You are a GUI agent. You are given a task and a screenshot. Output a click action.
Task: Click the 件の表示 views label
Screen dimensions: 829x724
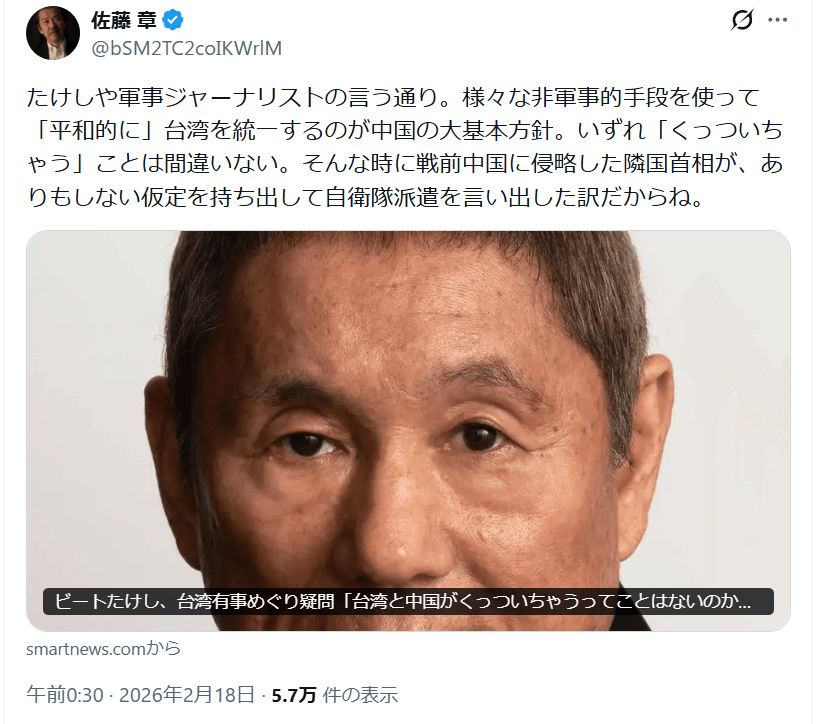point(360,695)
